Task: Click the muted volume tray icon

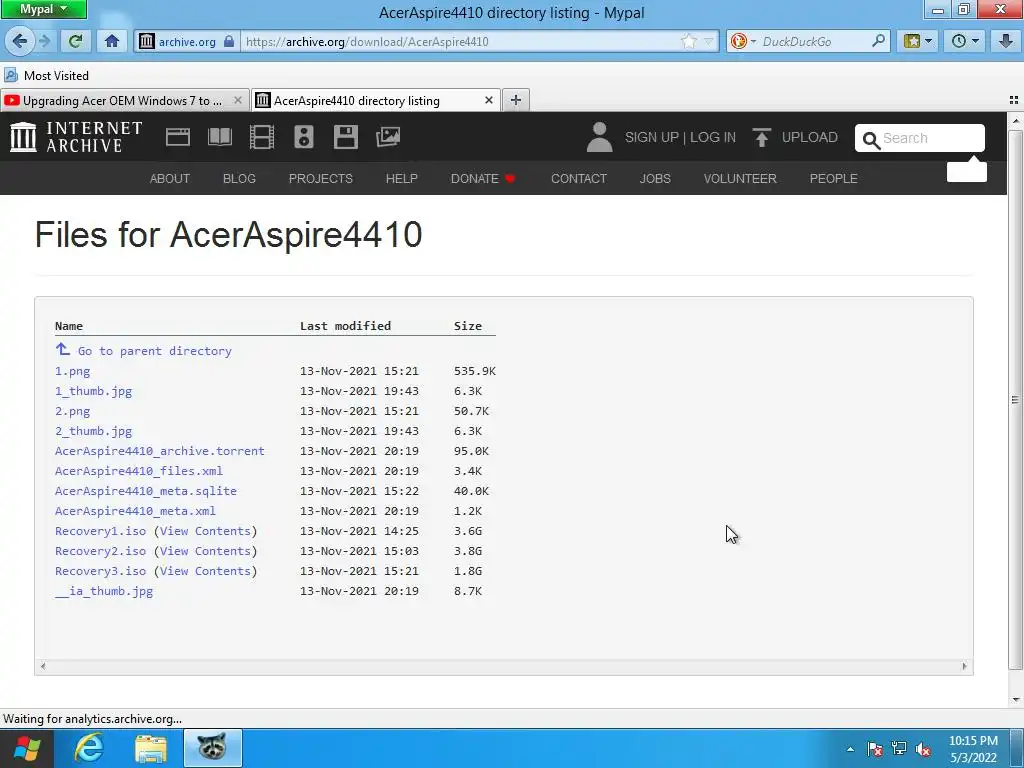Action: point(923,749)
